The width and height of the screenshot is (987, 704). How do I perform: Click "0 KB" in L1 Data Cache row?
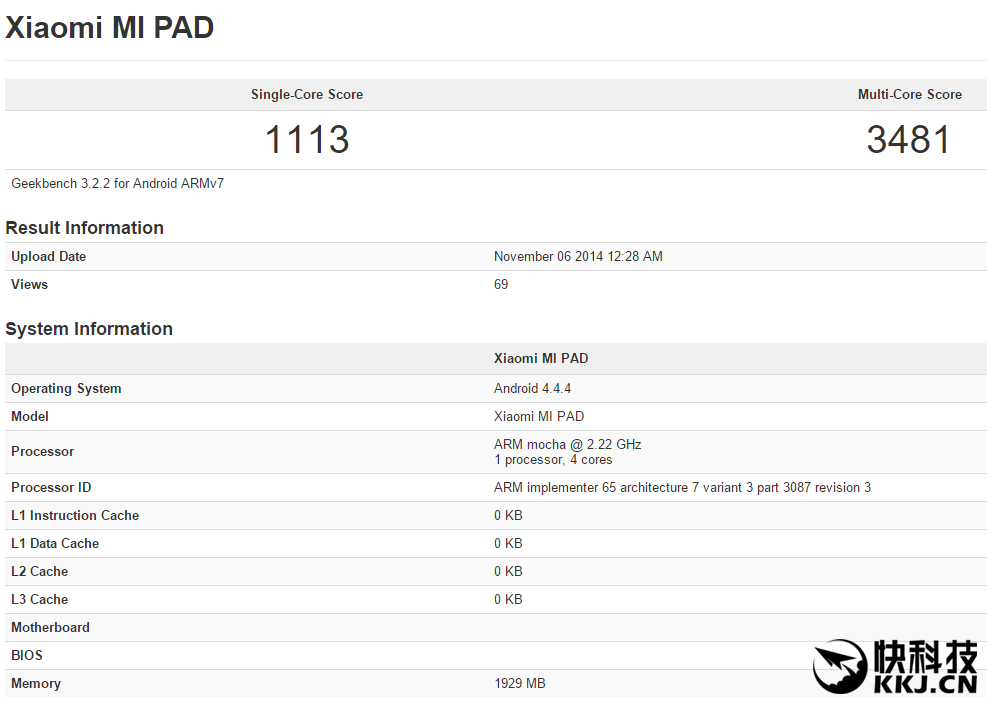pyautogui.click(x=508, y=543)
